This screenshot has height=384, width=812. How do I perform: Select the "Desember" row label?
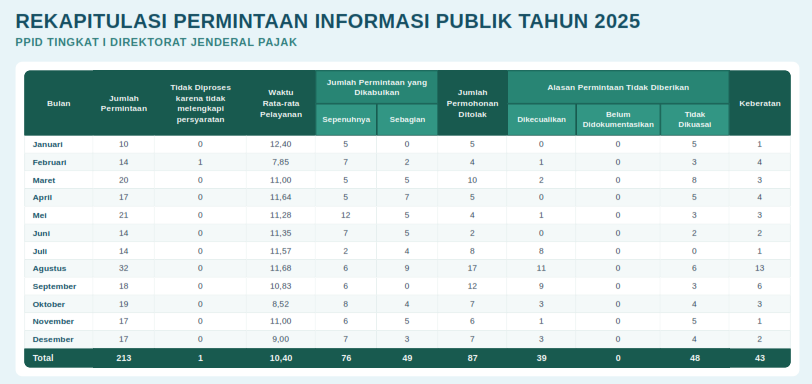[x=53, y=339]
